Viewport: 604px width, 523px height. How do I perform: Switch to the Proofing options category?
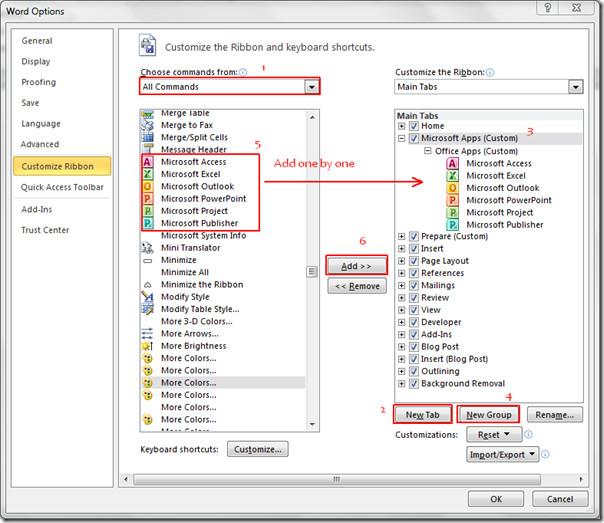click(x=39, y=82)
